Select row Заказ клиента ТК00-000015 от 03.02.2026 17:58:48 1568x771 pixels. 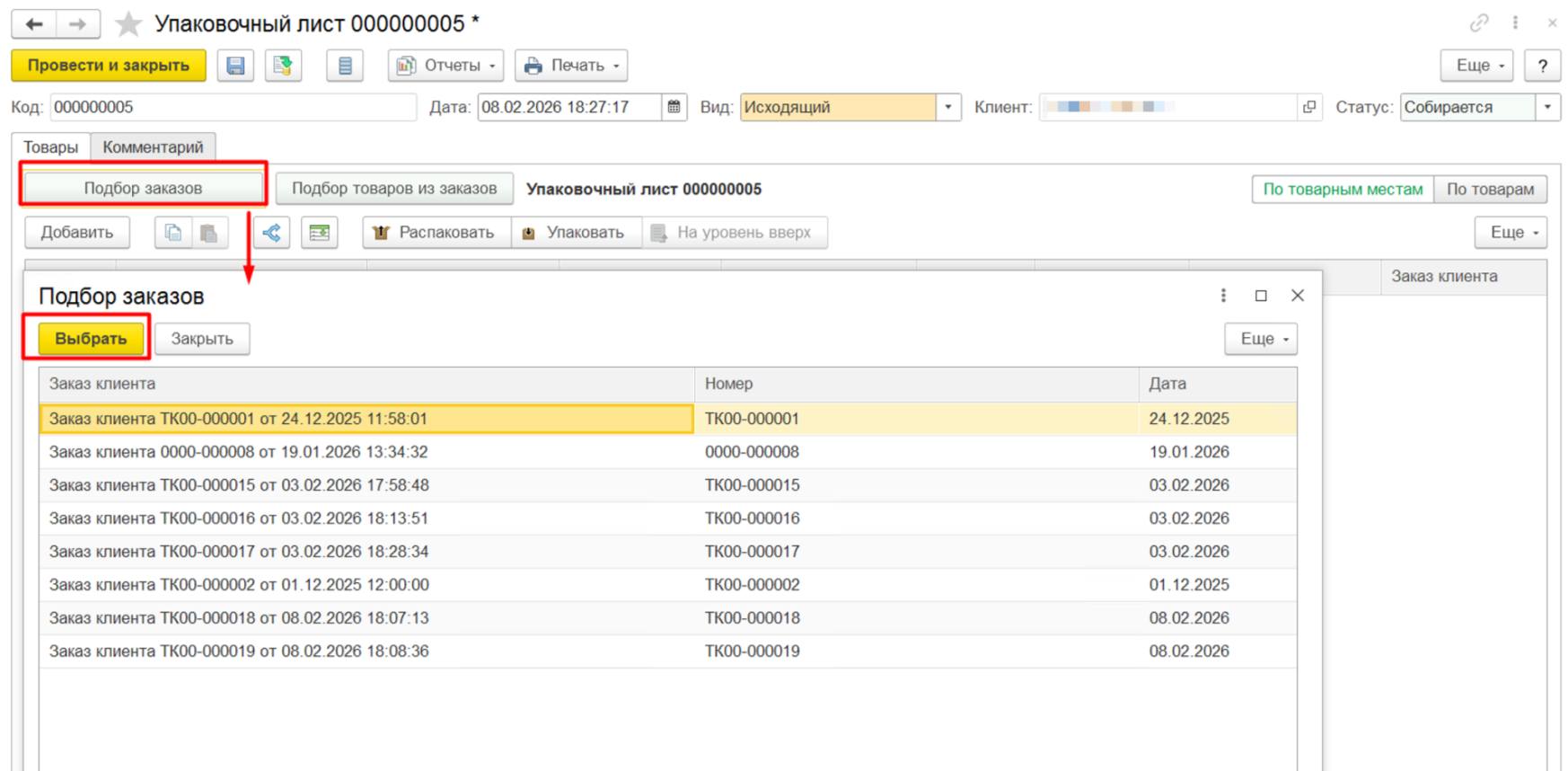(668, 485)
